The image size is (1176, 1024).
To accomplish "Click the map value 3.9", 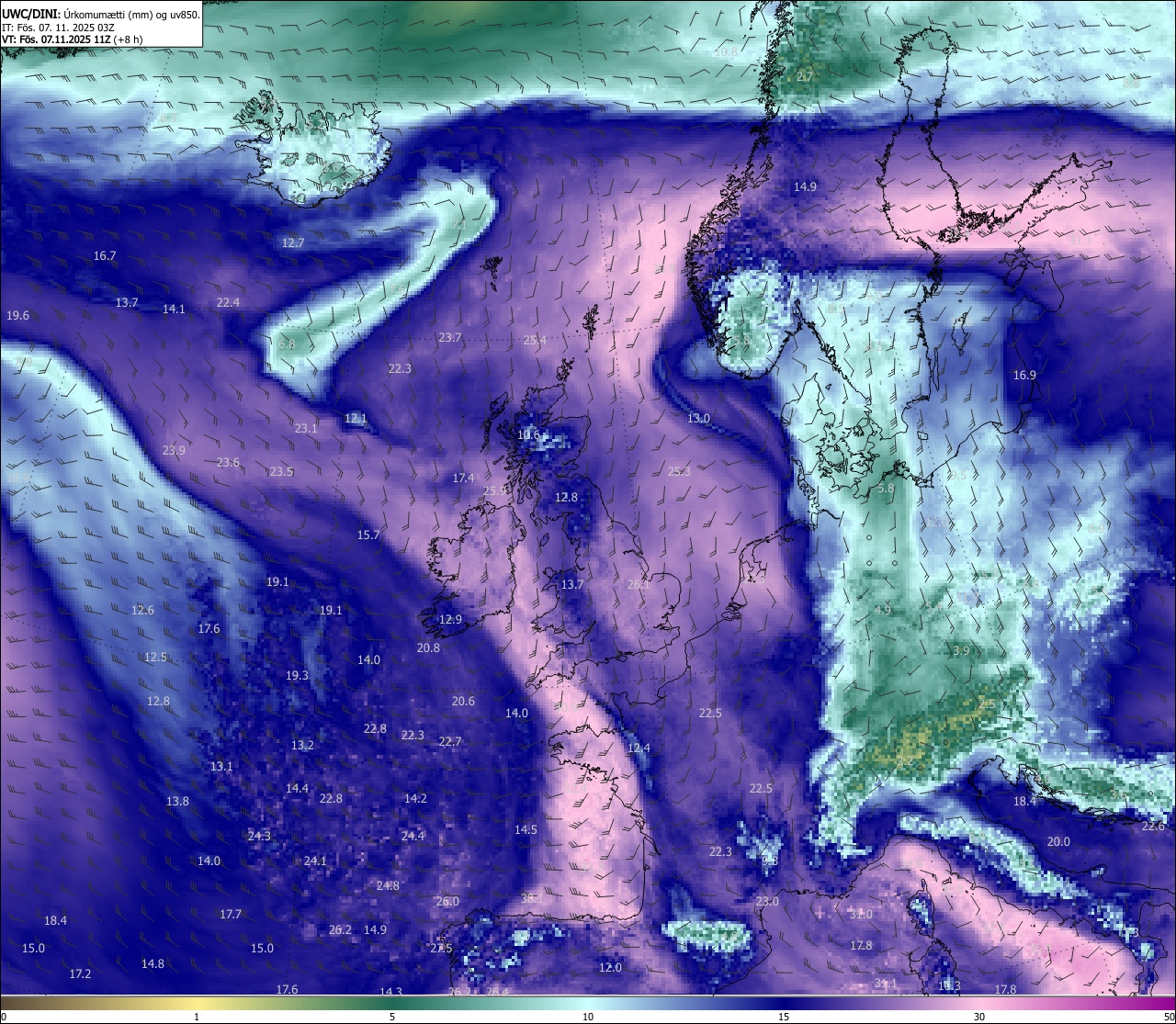I will (961, 650).
